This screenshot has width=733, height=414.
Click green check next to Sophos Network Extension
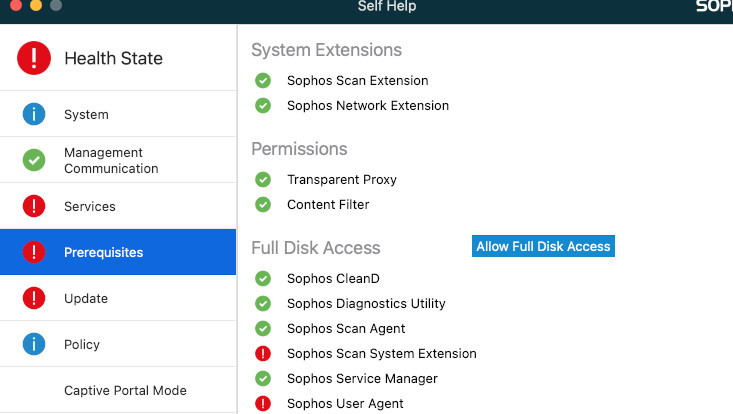click(x=263, y=106)
